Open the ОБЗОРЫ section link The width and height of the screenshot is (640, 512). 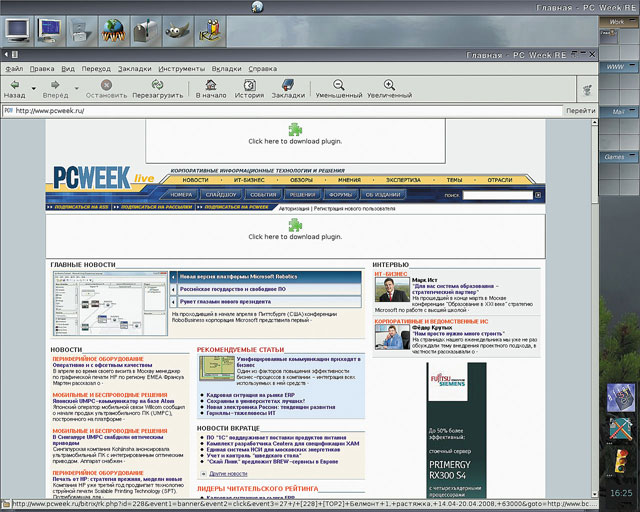point(301,180)
